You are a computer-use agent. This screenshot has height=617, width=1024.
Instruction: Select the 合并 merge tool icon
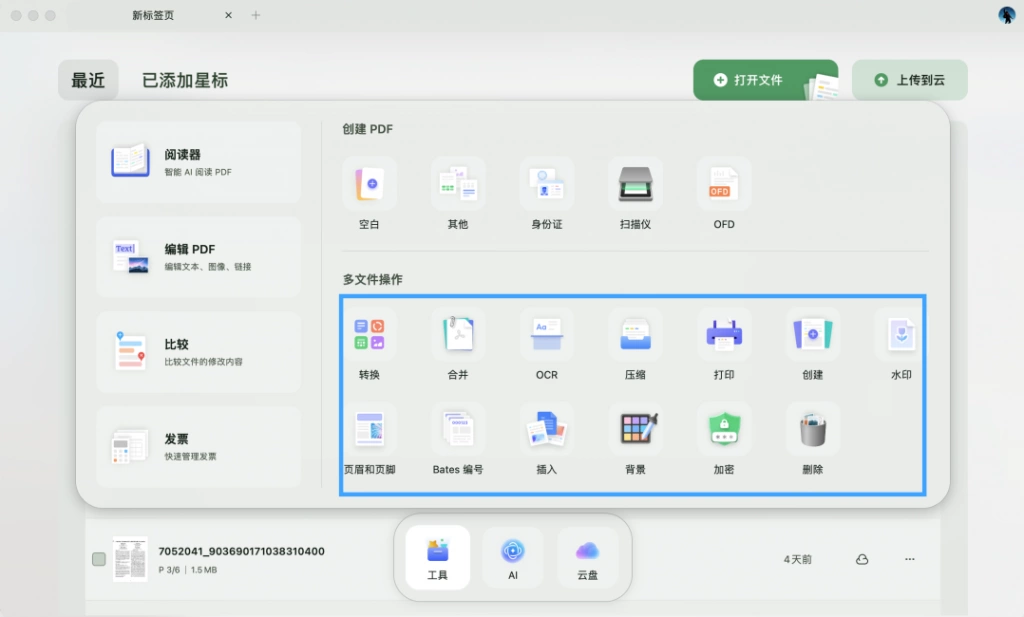[x=458, y=335]
